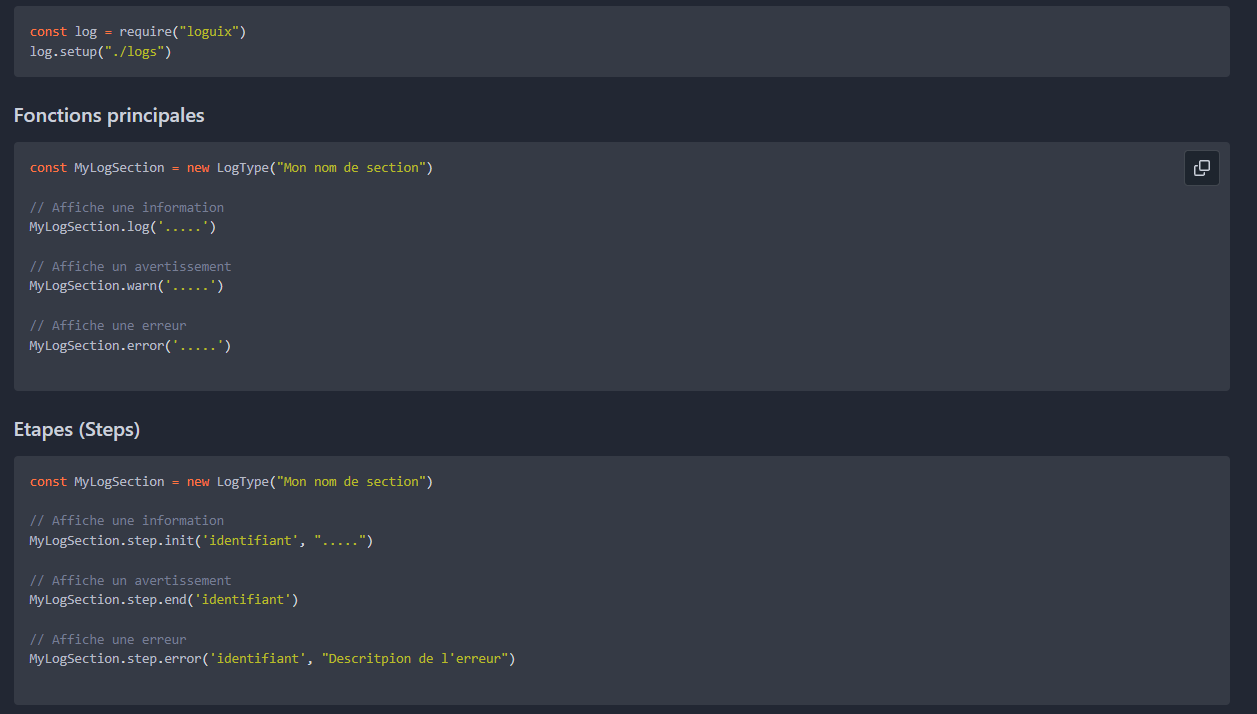Click the "Affiche un avertissement" comment above MyLogSection.warn
Screen dimensions: 1257x714
click(x=130, y=267)
